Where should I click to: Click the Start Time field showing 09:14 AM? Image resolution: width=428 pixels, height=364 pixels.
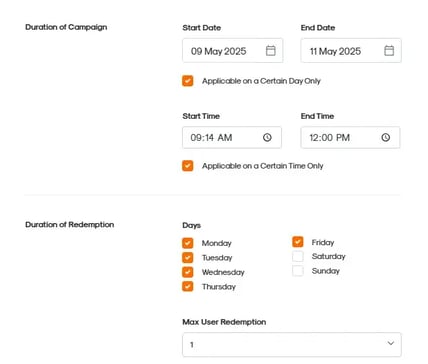pos(232,137)
